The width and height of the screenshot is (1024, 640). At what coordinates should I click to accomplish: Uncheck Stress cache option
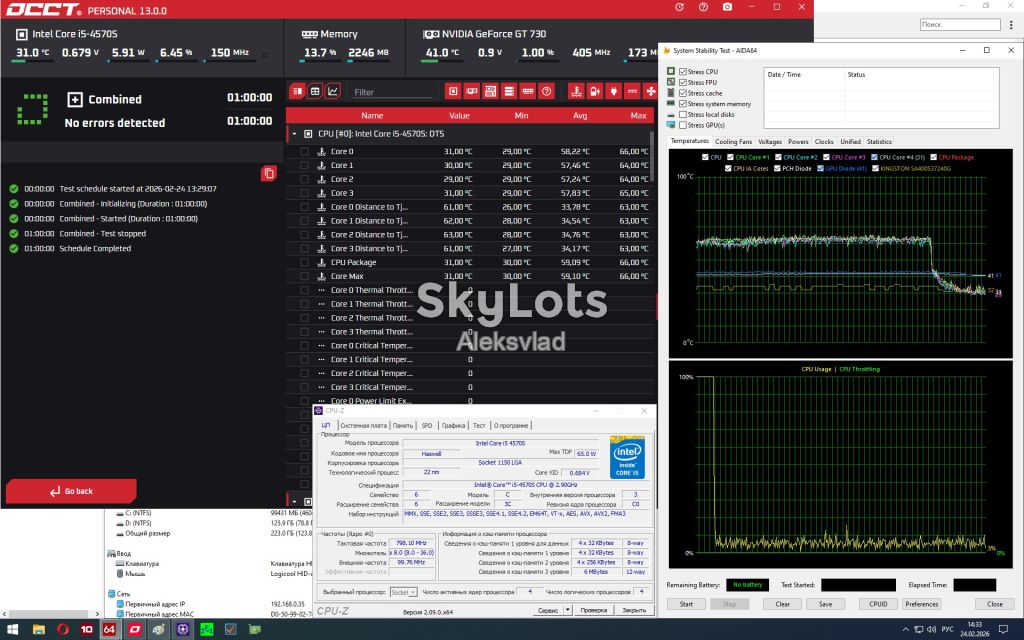[683, 93]
